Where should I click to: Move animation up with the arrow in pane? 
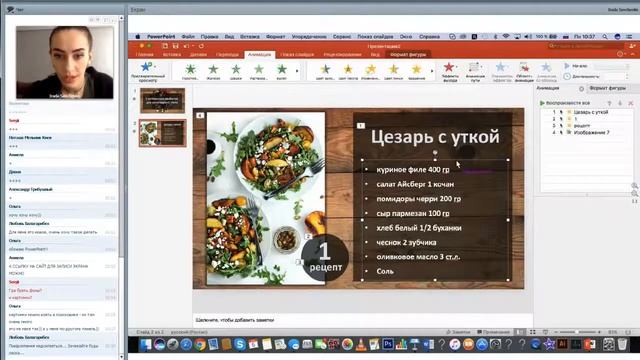tap(609, 103)
